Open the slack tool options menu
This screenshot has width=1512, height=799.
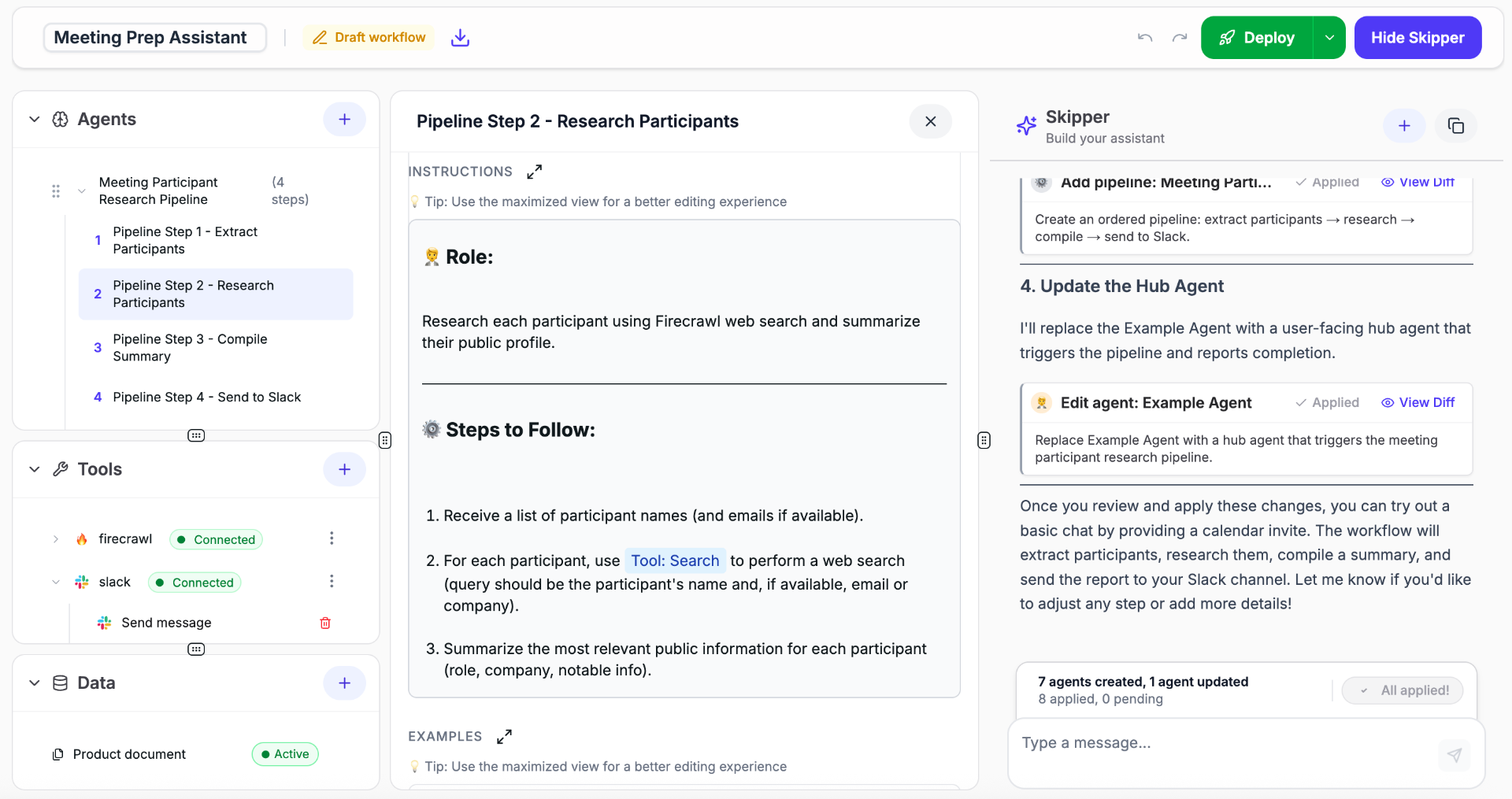[332, 582]
